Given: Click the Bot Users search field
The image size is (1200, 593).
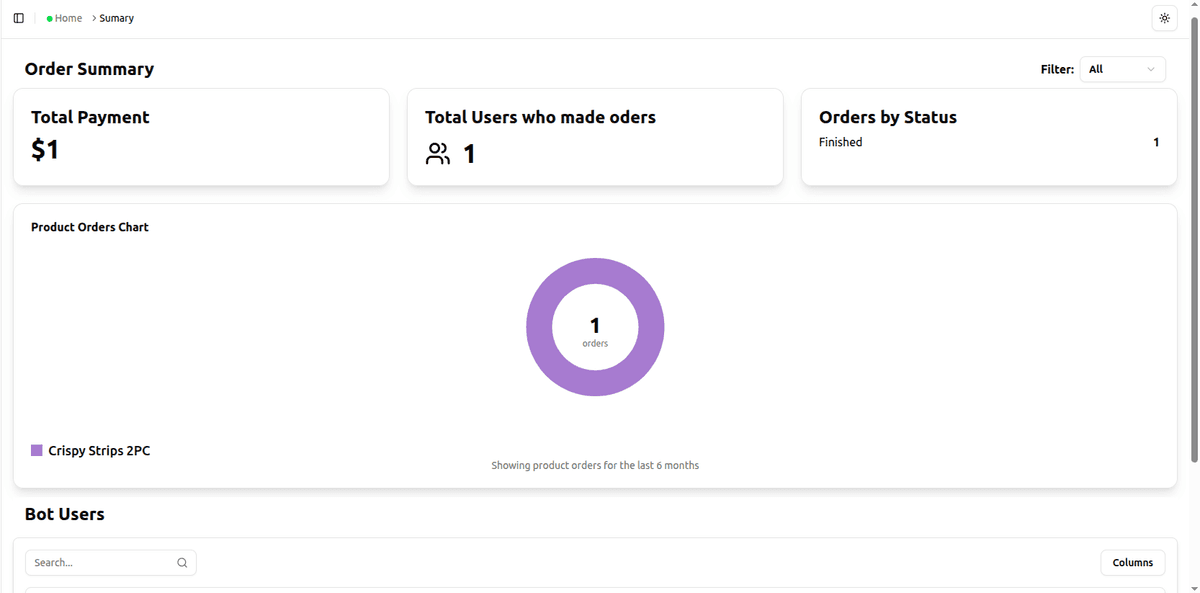Looking at the screenshot, I should coord(100,562).
